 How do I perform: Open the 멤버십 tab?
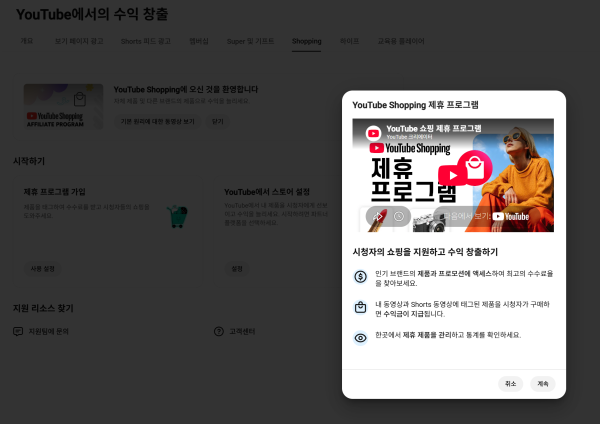(199, 41)
